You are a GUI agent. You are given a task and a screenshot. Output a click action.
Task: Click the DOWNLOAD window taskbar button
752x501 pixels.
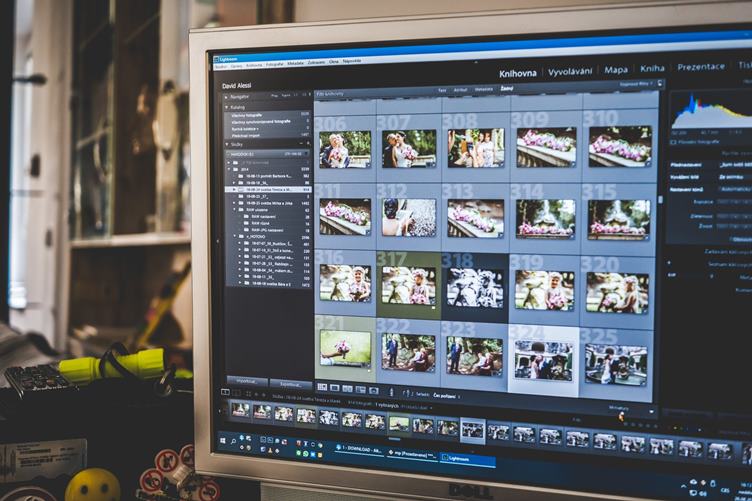[359, 450]
